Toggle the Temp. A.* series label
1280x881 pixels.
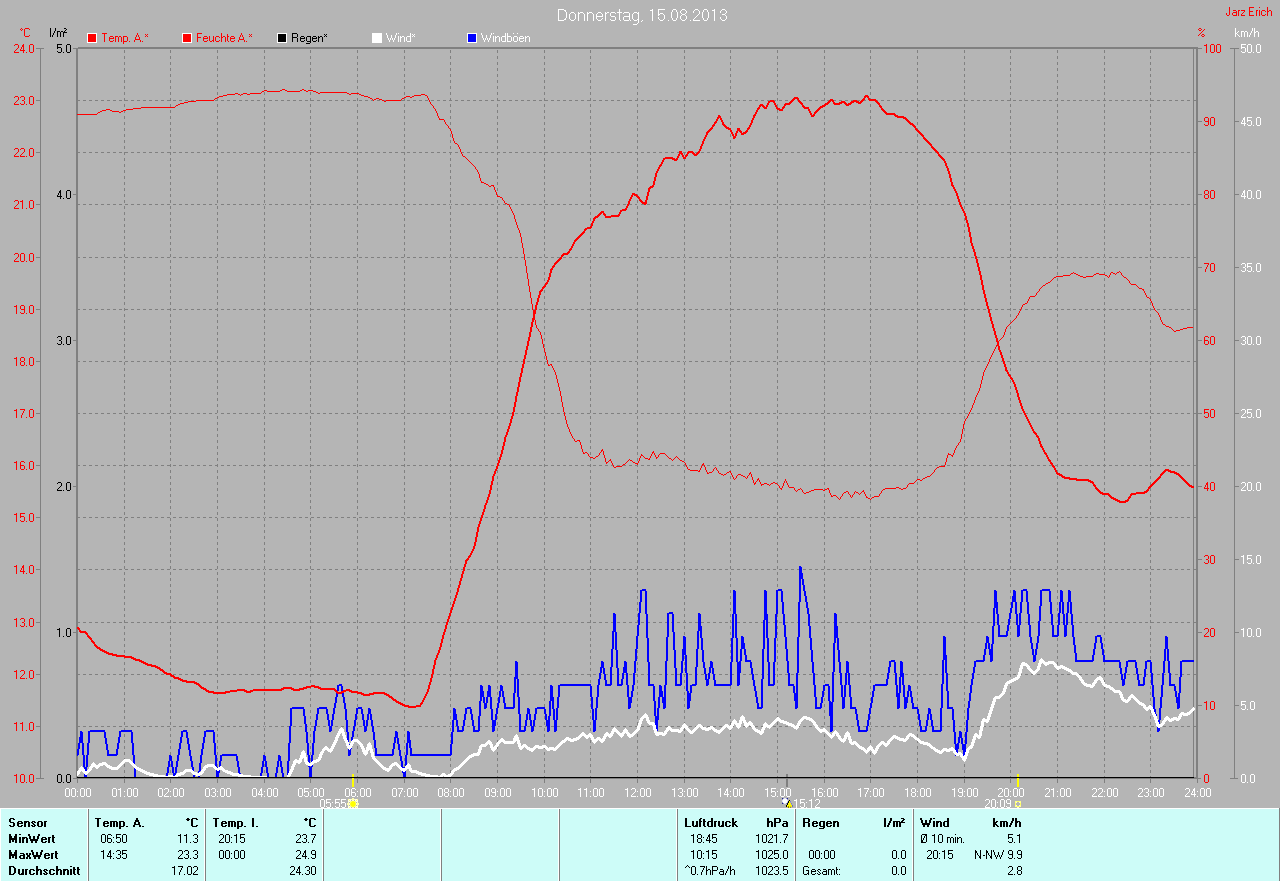pos(125,38)
